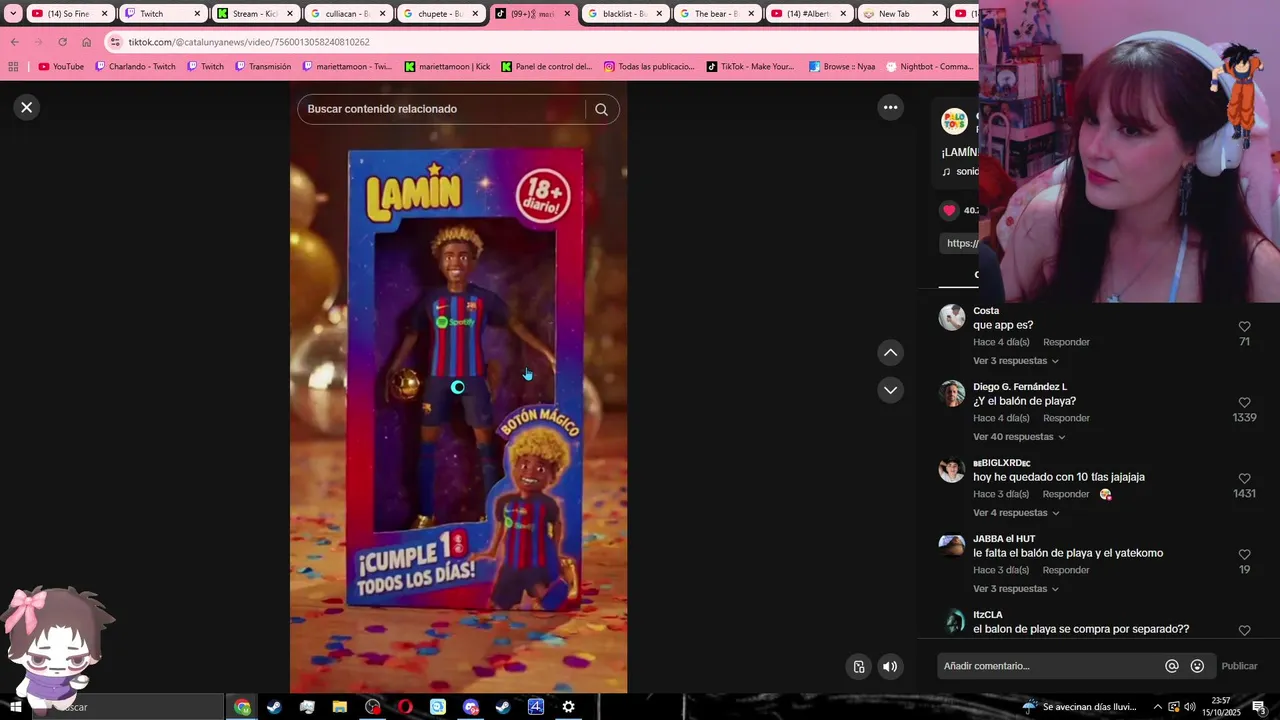Like Costa's comment

point(1244,326)
